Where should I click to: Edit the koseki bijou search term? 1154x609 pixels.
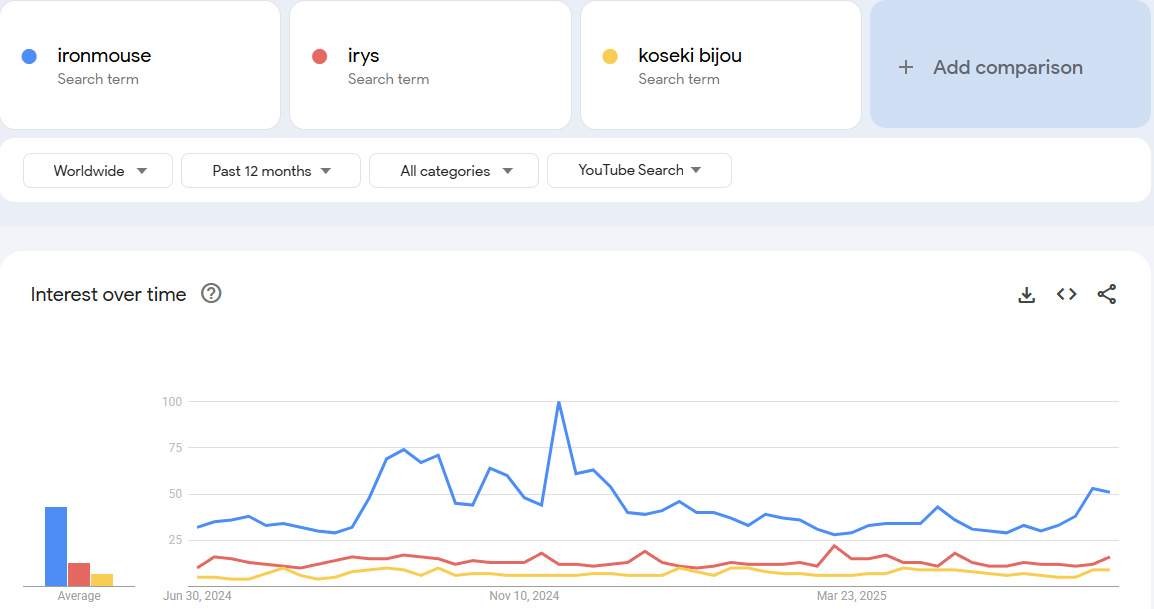[x=690, y=56]
